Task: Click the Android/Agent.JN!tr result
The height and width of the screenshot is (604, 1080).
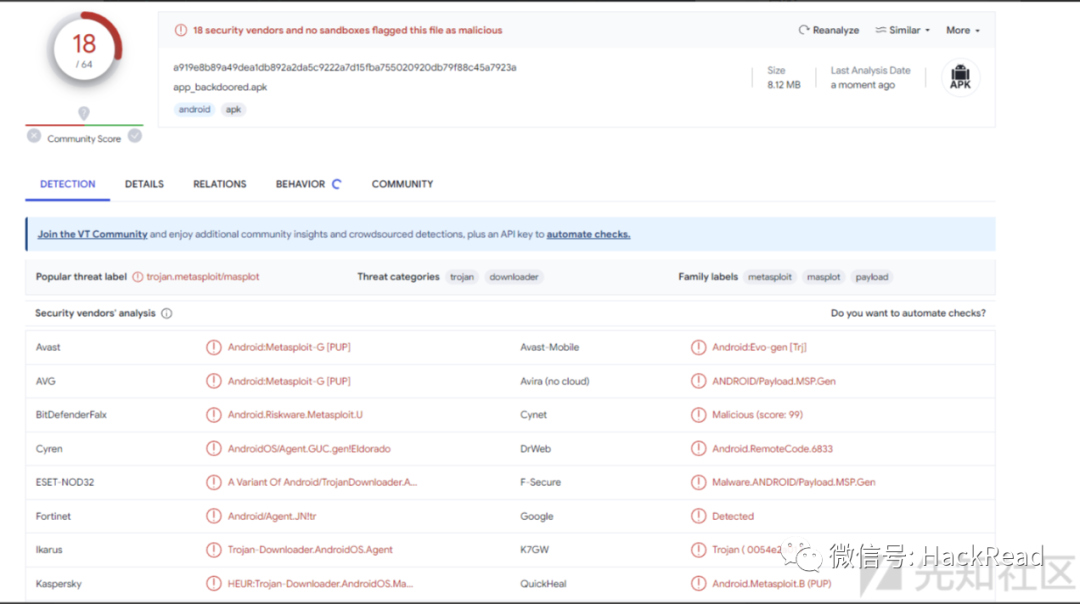Action: [x=271, y=516]
